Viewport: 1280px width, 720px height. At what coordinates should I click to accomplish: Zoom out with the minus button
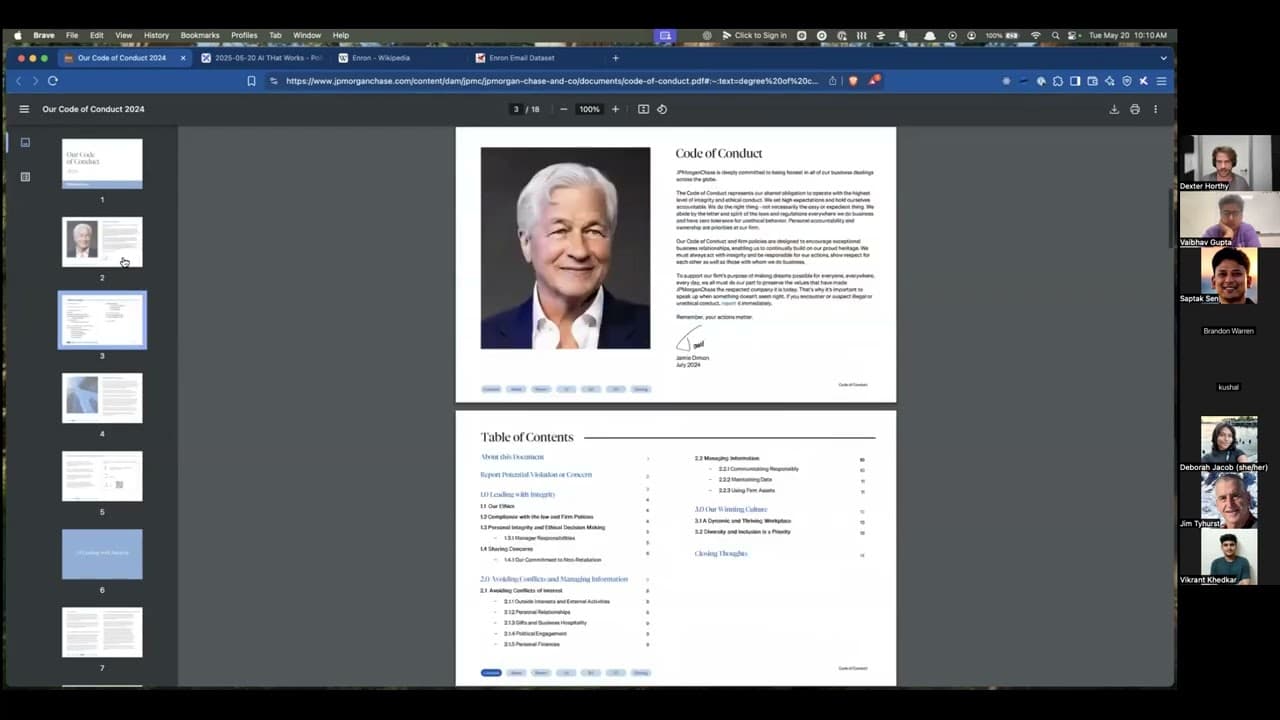tap(564, 109)
